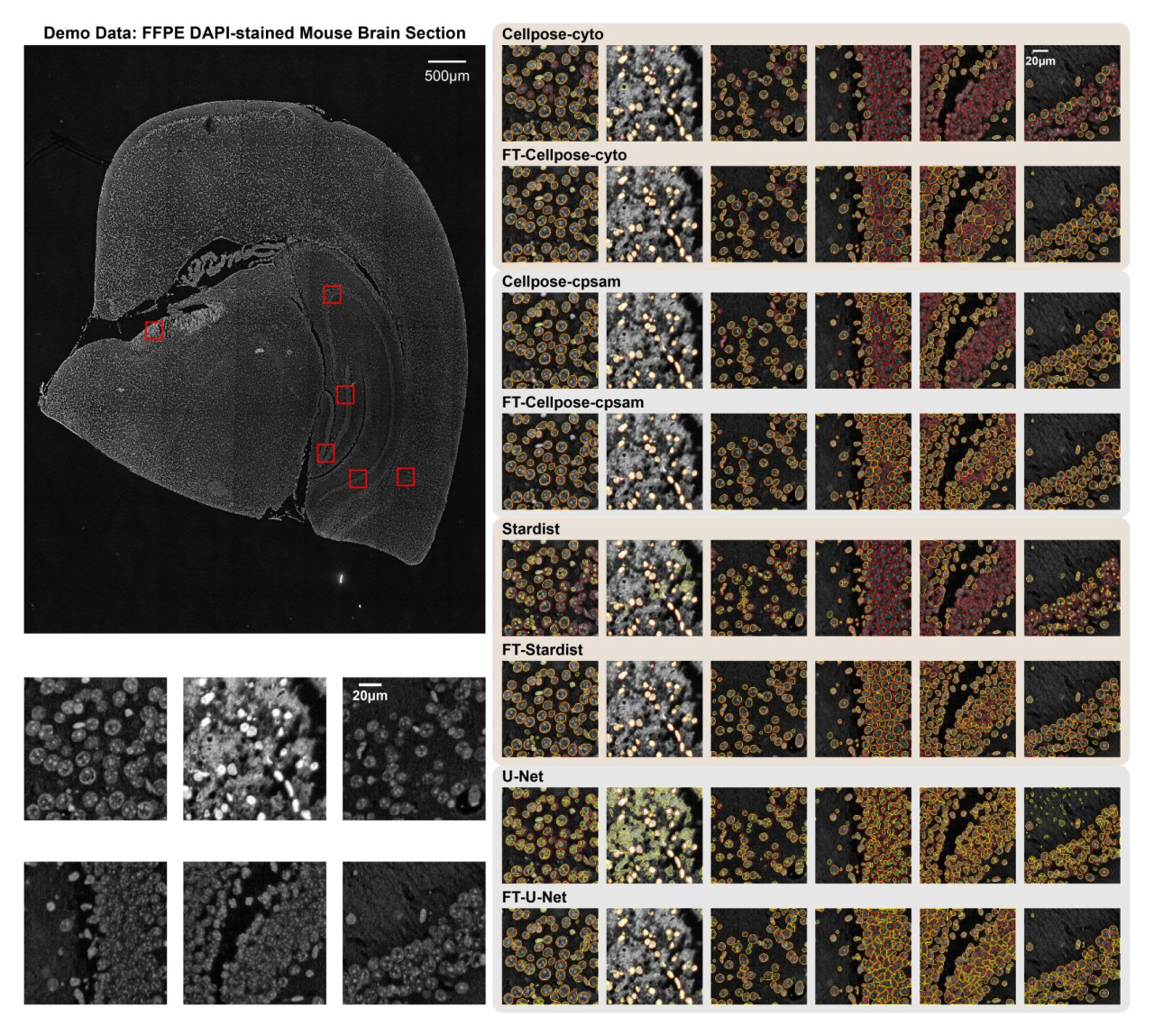This screenshot has width=1154, height=1036.
Task: Select the Cellpose-cpsam heading
Action: click(561, 281)
